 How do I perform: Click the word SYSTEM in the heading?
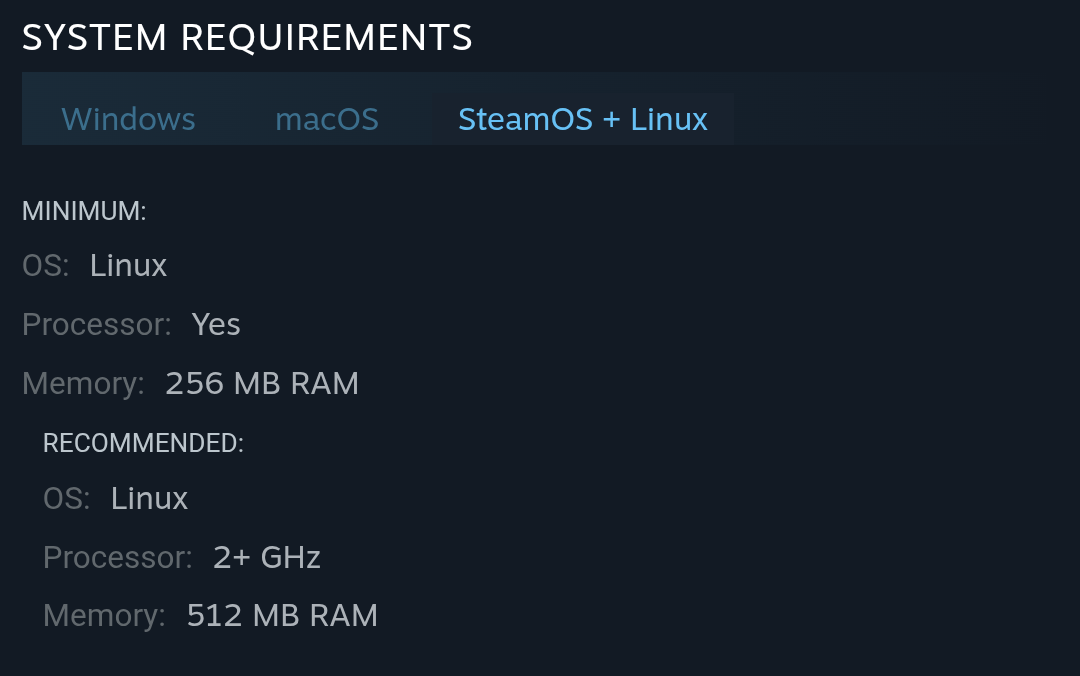95,38
